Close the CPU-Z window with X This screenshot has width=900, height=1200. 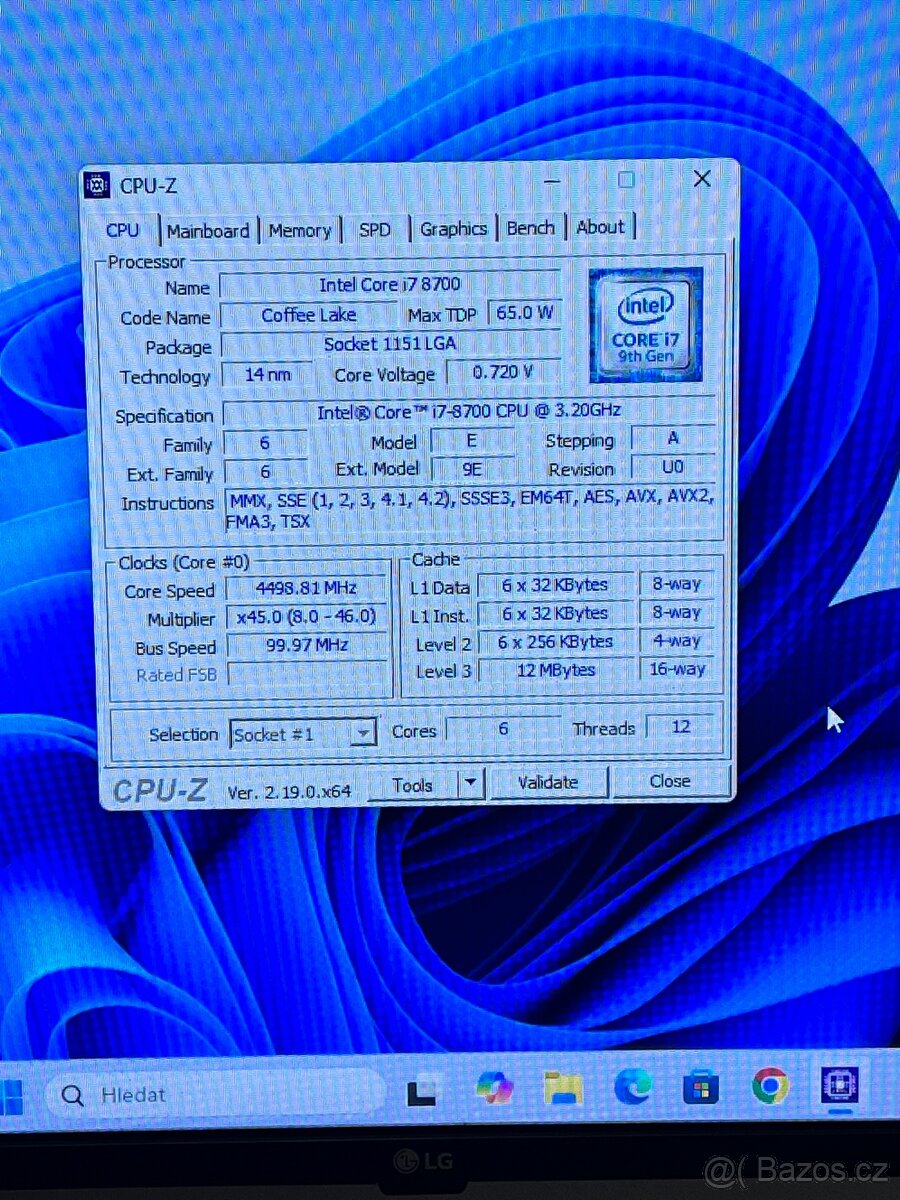[x=702, y=179]
